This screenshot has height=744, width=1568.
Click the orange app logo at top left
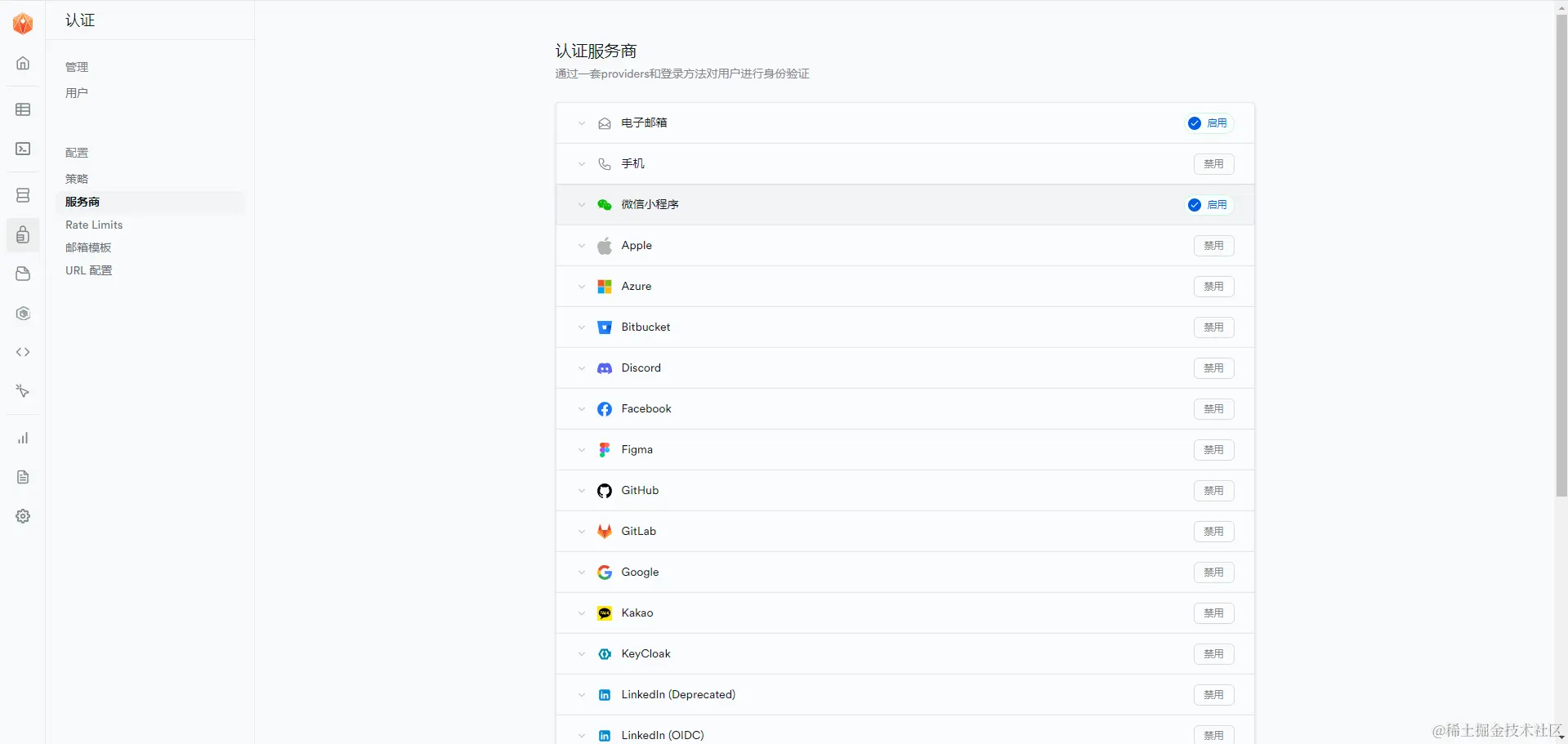[x=23, y=24]
